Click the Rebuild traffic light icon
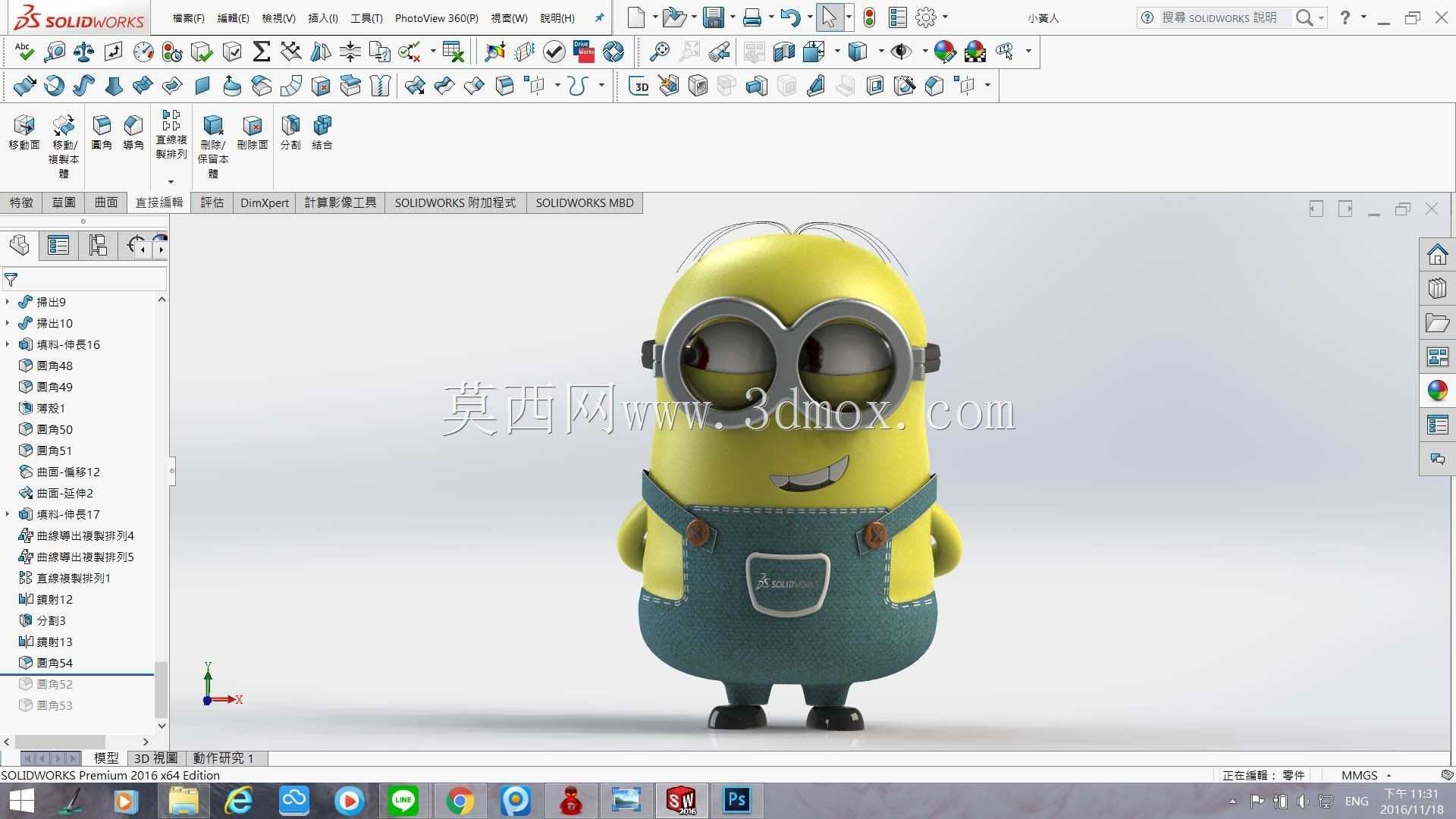 tap(869, 17)
